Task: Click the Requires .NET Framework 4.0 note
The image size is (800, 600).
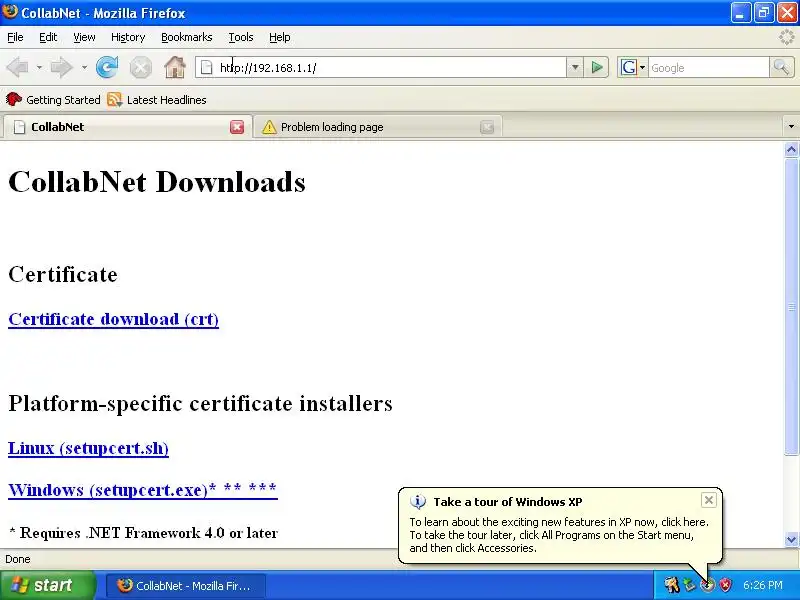Action: click(x=143, y=533)
